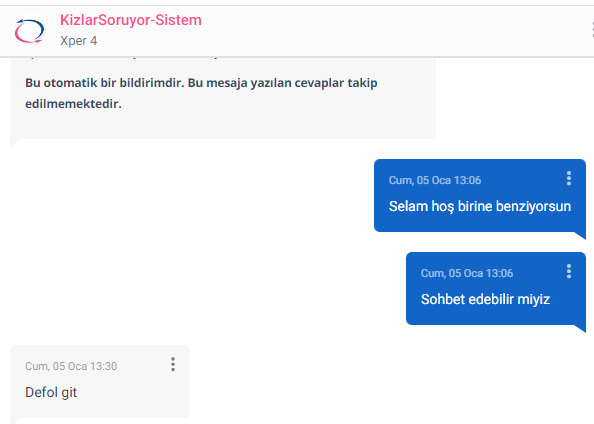Select the 'Cum, 05 Oca 13:30' timestamp
The image size is (594, 424).
tap(71, 366)
